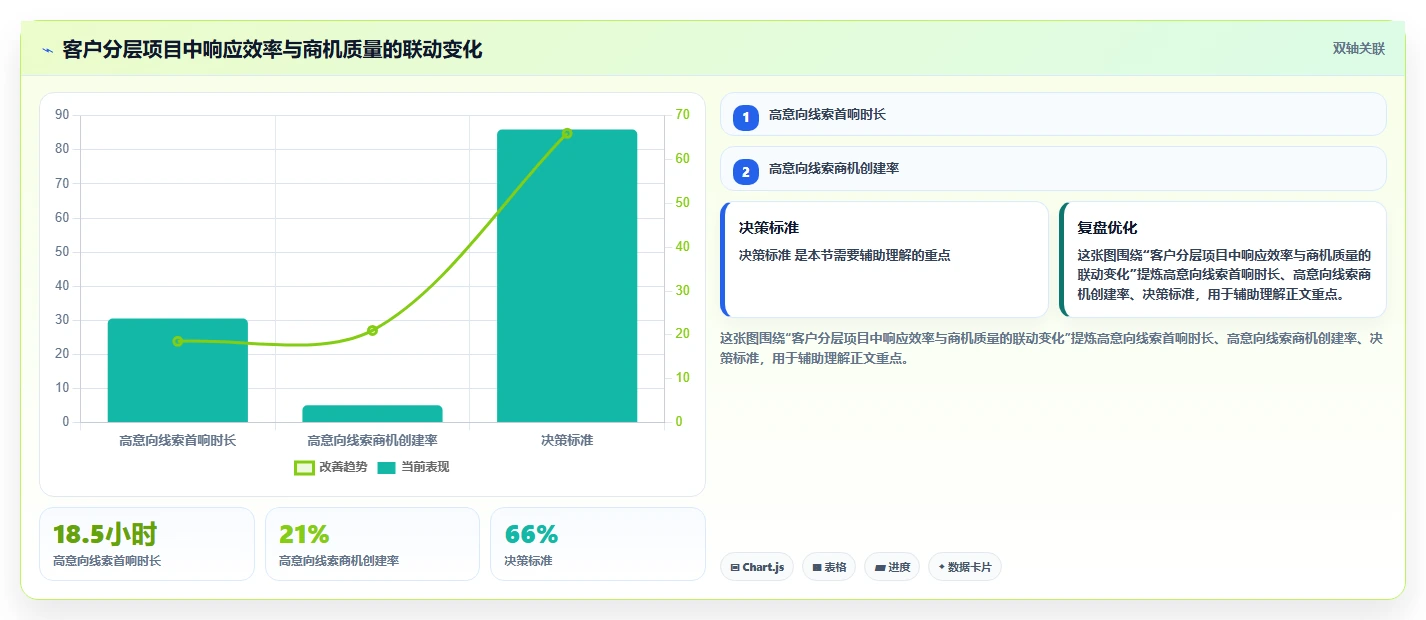Open the 复盘优化 info card
Image resolution: width=1426 pixels, height=620 pixels.
[1223, 259]
